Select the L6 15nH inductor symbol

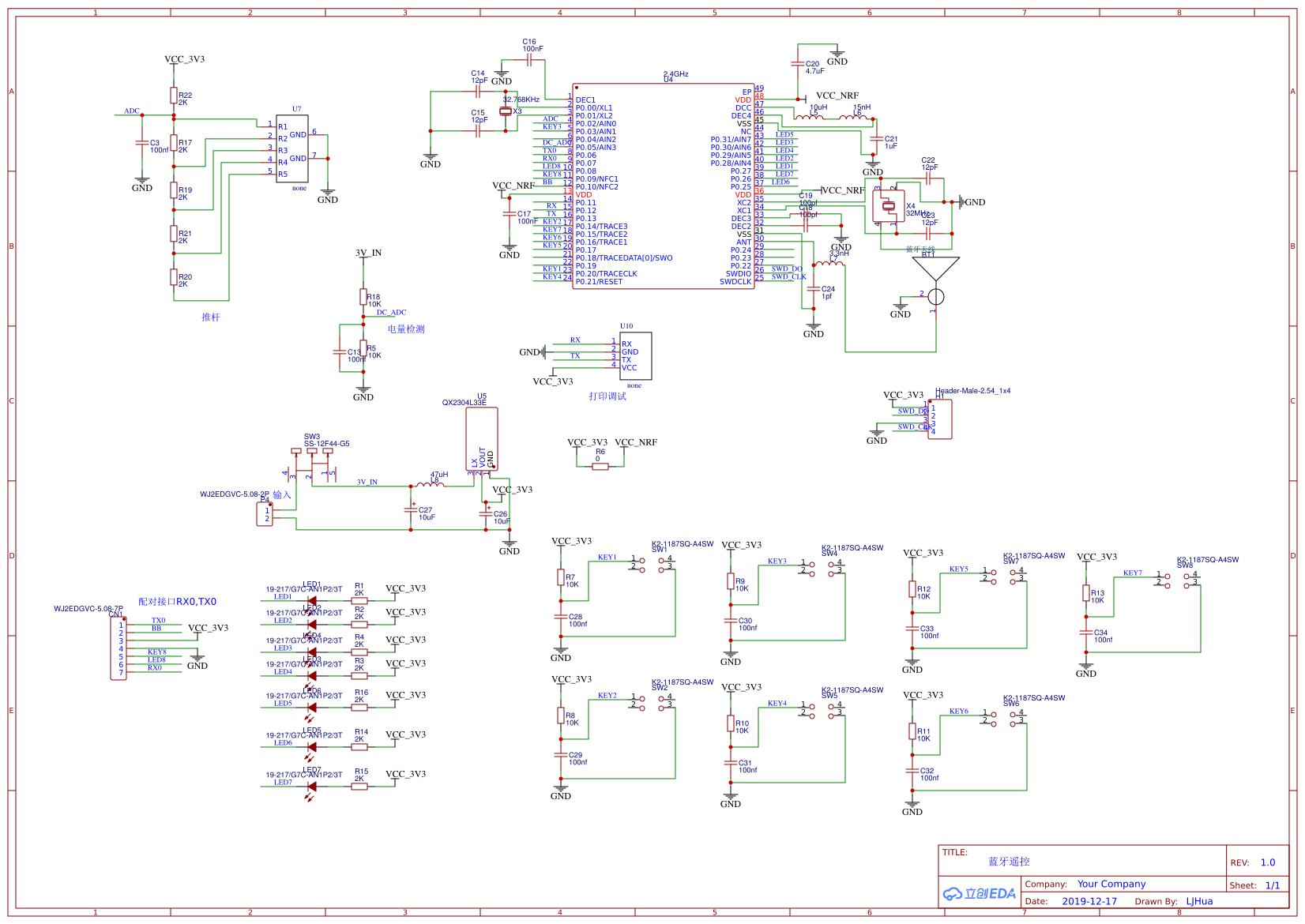point(852,116)
